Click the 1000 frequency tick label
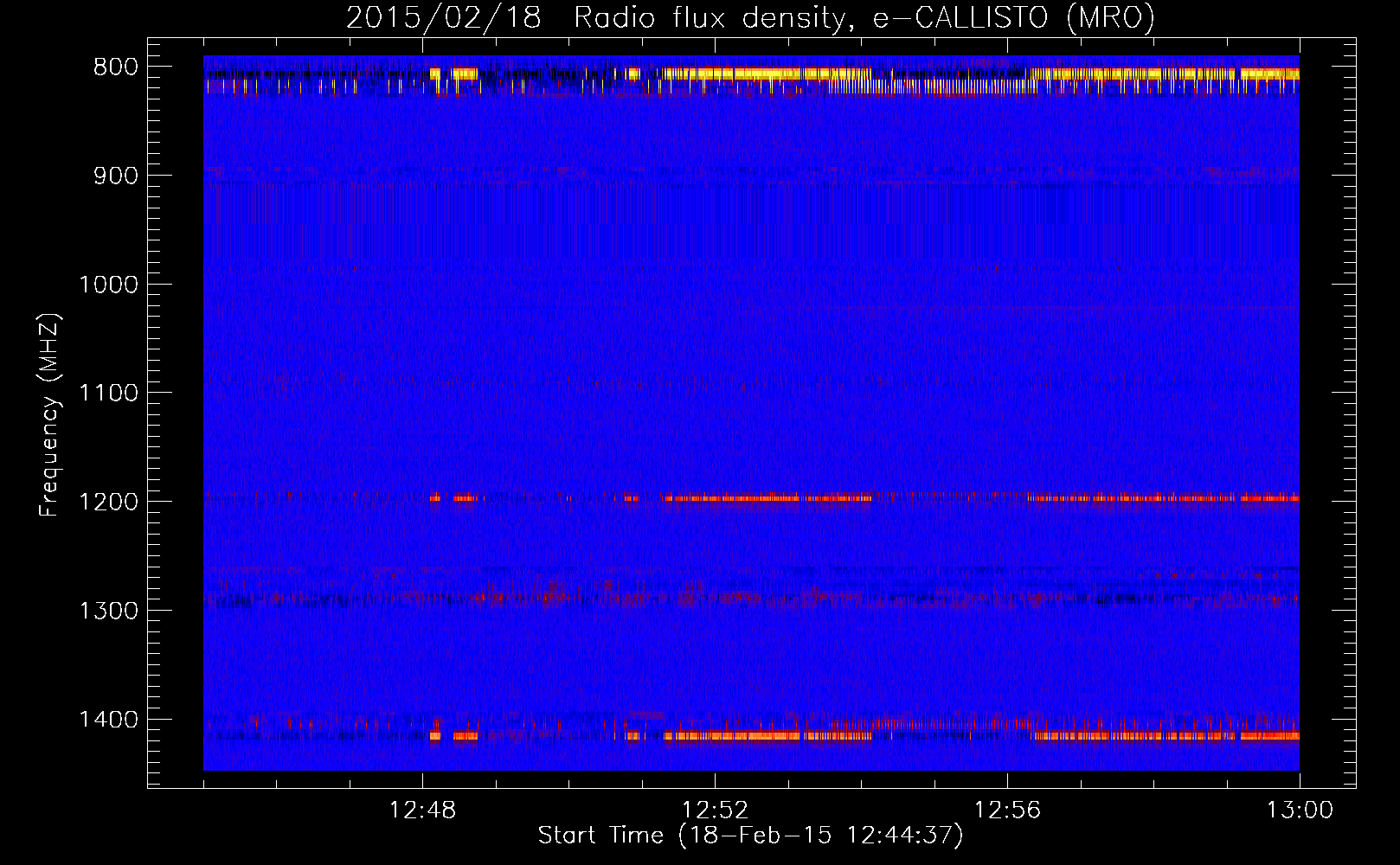Screen dimensions: 1400x865 click(108, 285)
